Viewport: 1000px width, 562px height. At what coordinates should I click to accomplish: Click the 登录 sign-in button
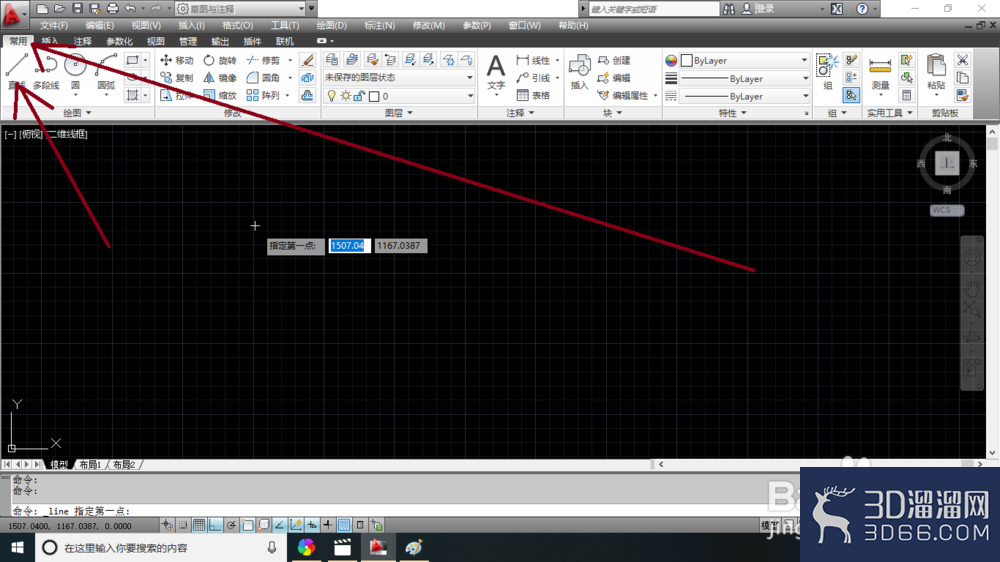[758, 8]
